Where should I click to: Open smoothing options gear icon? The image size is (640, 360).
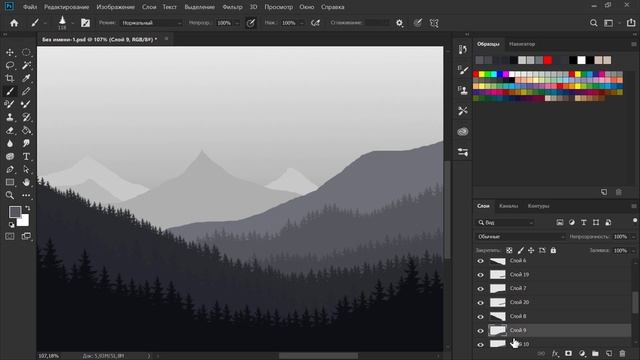coord(400,23)
